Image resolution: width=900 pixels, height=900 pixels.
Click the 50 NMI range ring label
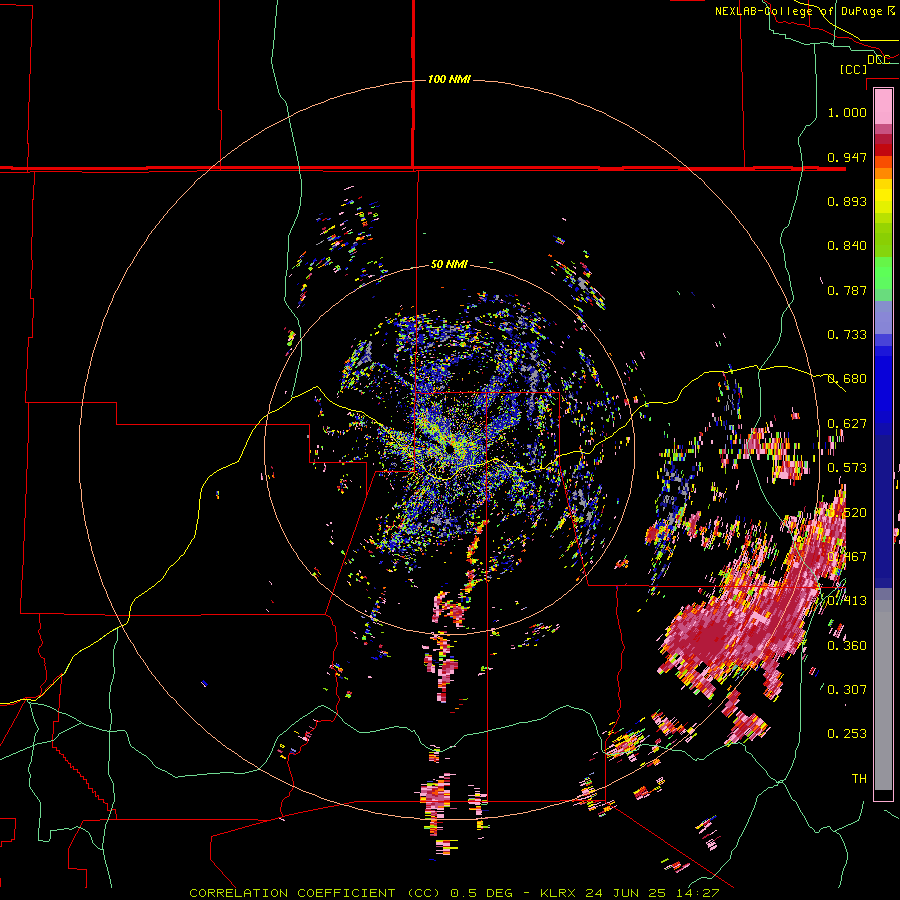pos(449,264)
